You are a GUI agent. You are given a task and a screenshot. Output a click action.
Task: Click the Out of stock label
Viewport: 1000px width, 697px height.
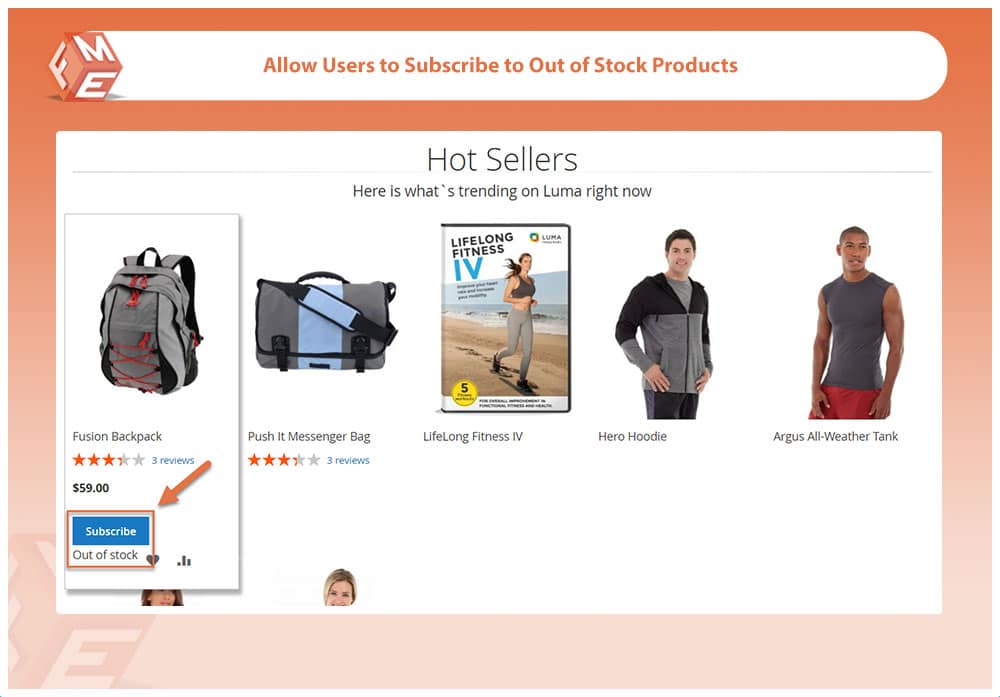[105, 555]
